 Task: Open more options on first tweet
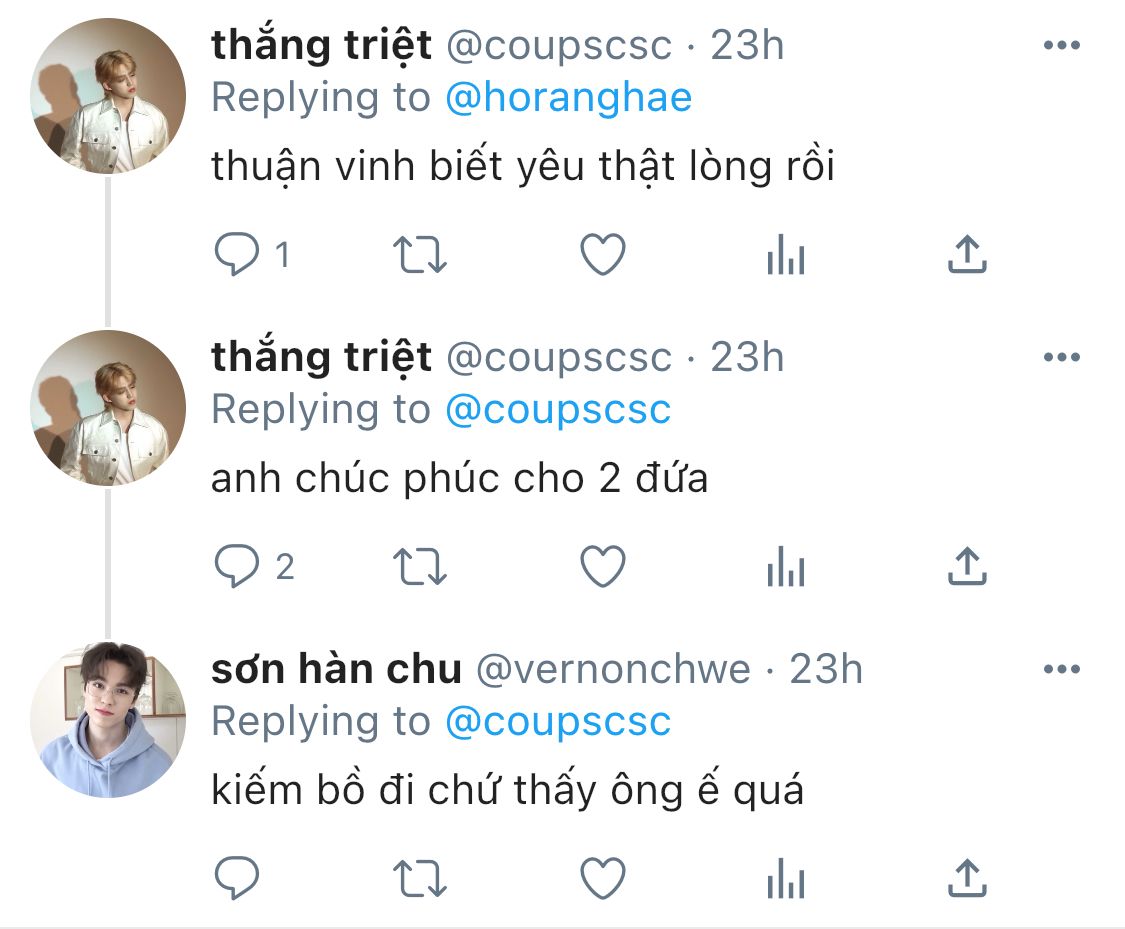(x=1062, y=45)
